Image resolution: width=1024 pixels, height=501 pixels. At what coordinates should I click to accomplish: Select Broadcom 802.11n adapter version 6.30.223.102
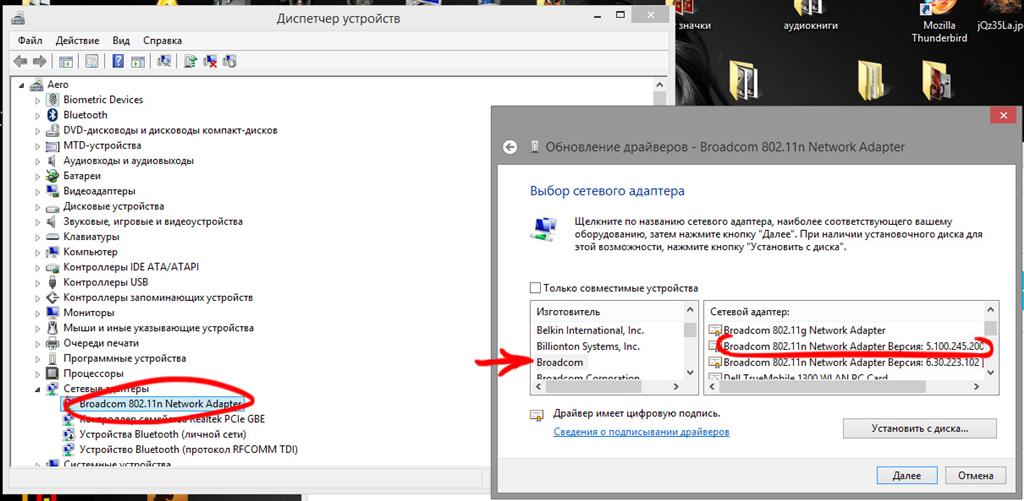point(853,362)
